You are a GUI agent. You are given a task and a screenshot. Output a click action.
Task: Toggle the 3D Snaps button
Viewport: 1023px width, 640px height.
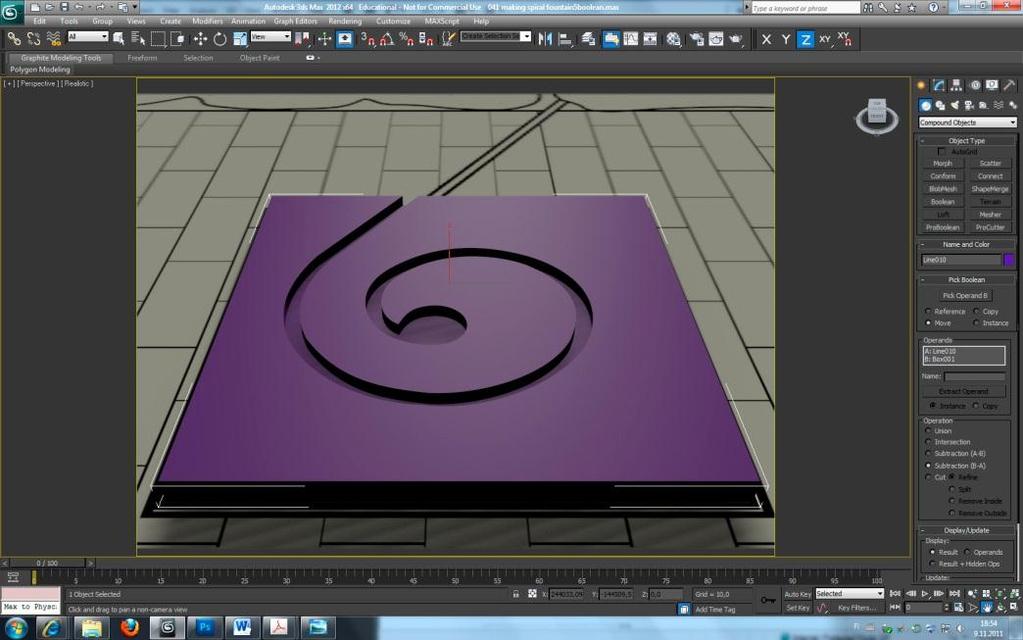tap(368, 39)
